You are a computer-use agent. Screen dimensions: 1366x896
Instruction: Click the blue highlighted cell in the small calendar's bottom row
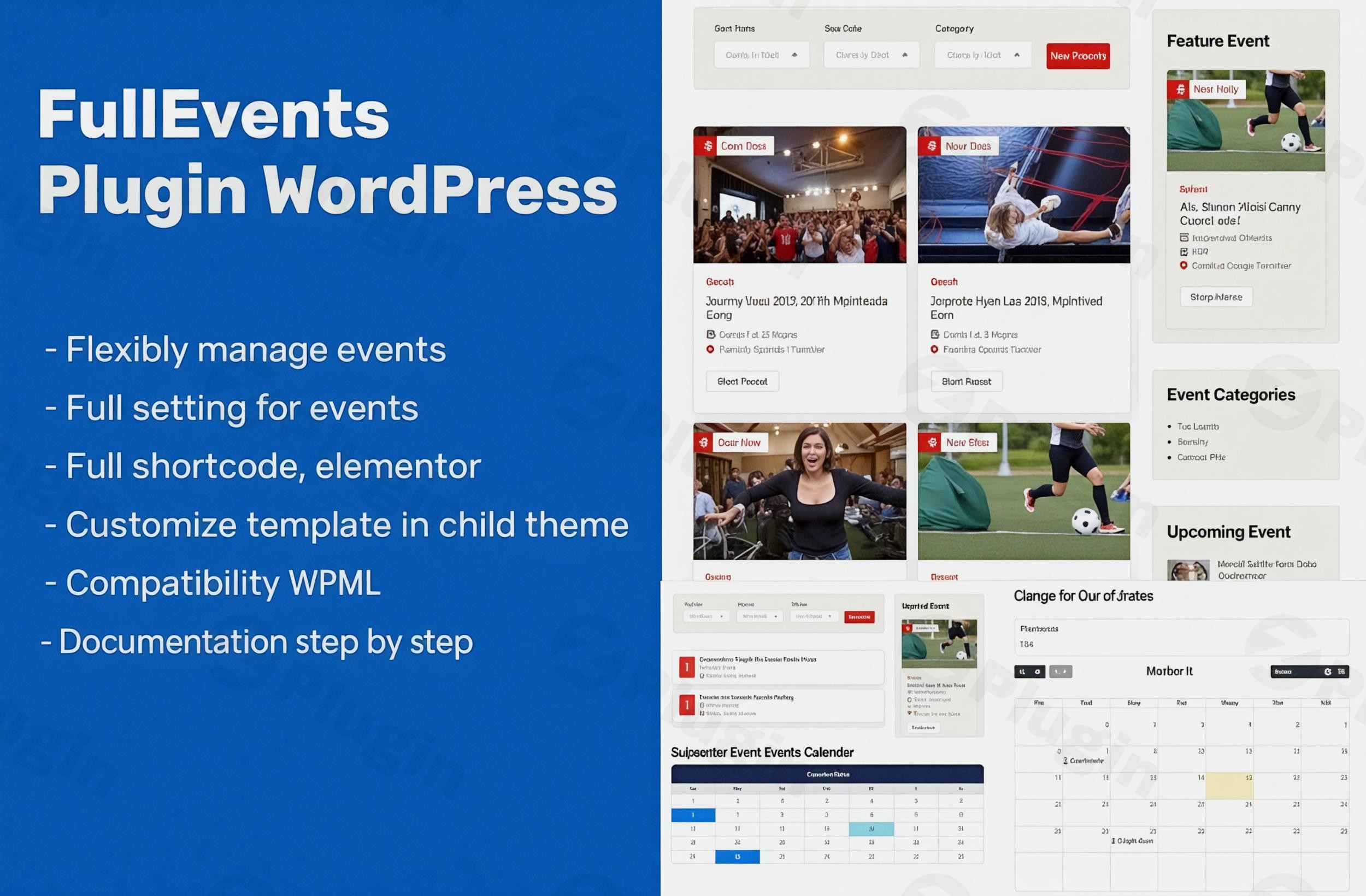coord(738,857)
